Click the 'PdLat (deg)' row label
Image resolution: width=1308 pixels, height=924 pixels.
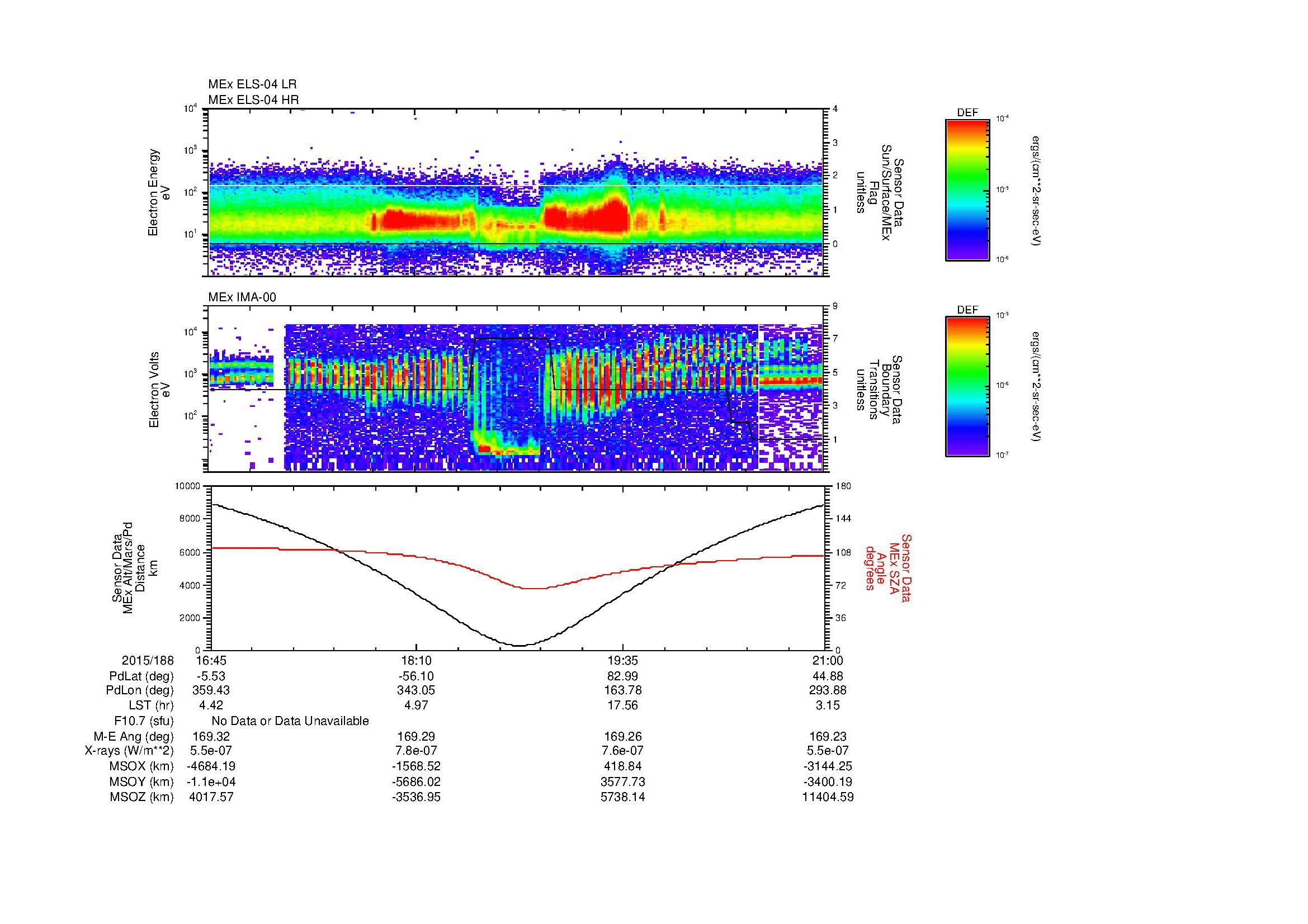pyautogui.click(x=141, y=676)
